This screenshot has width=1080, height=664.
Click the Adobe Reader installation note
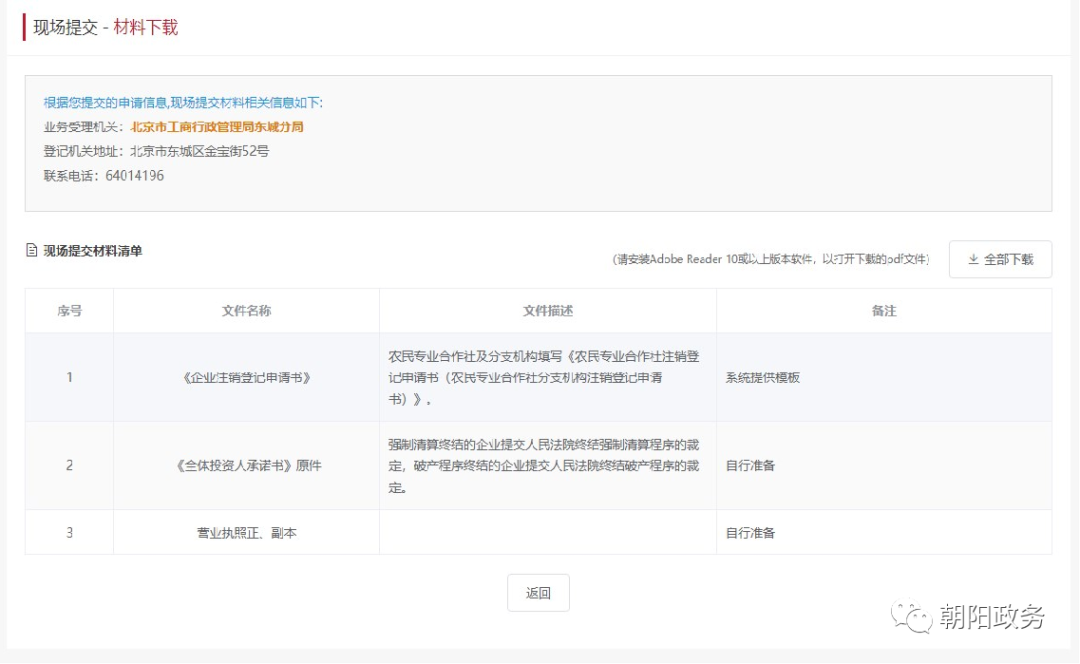click(x=771, y=259)
